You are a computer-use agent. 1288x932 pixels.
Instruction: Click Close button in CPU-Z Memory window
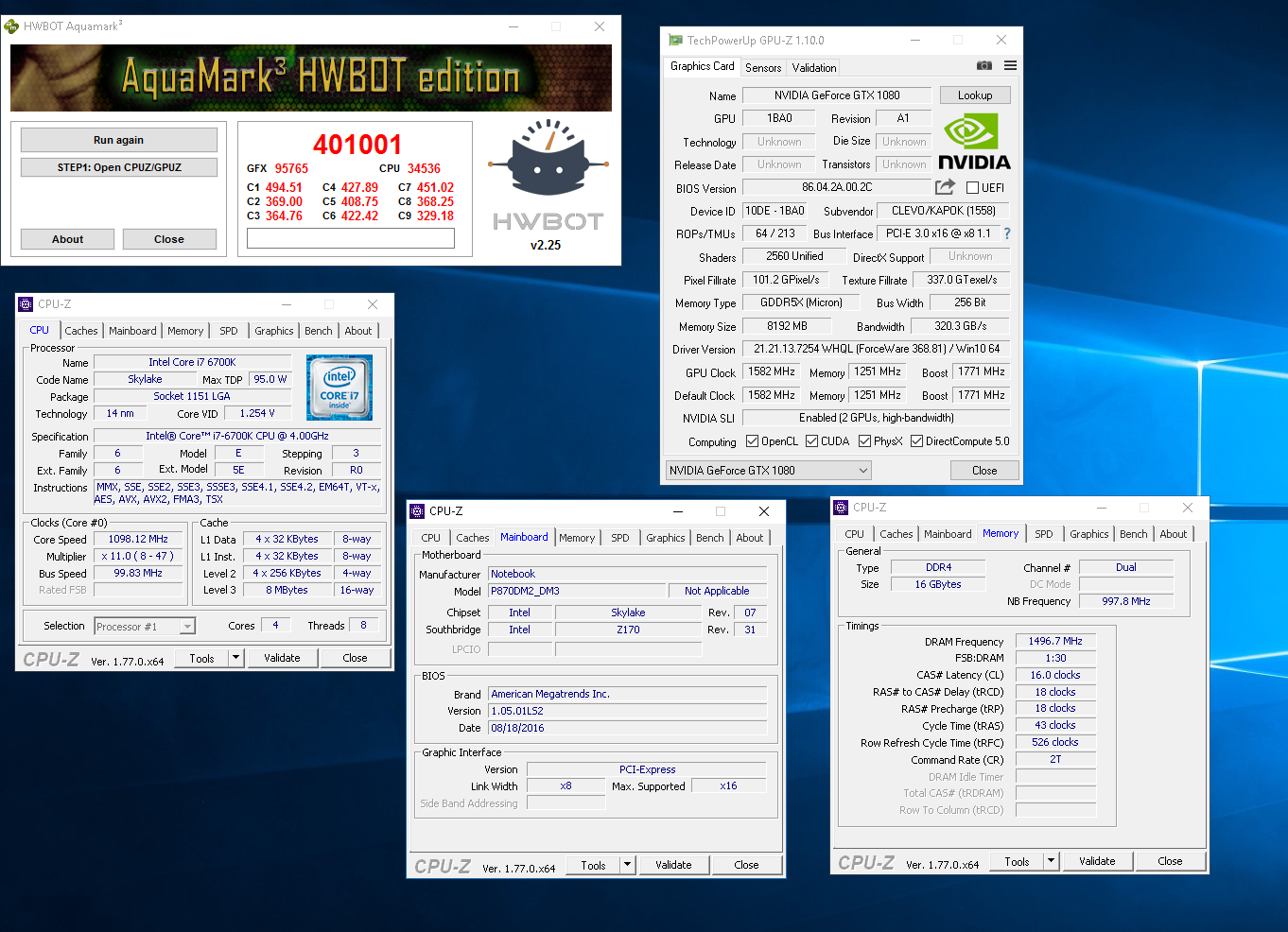1170,861
